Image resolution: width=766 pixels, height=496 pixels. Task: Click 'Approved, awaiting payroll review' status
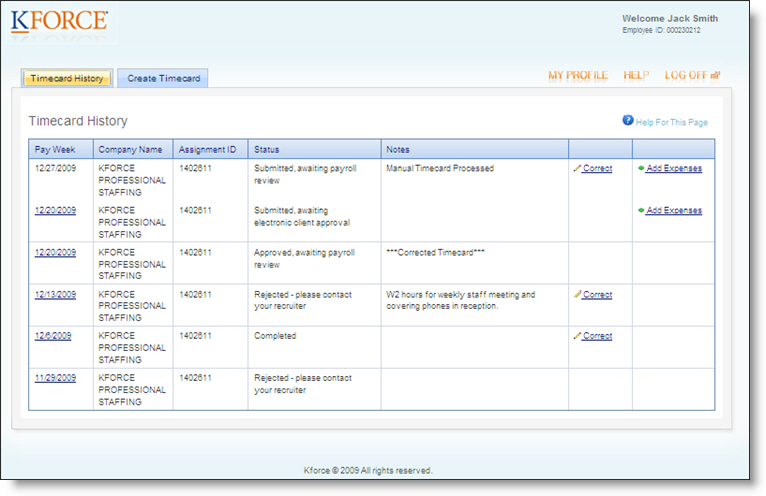[304, 258]
